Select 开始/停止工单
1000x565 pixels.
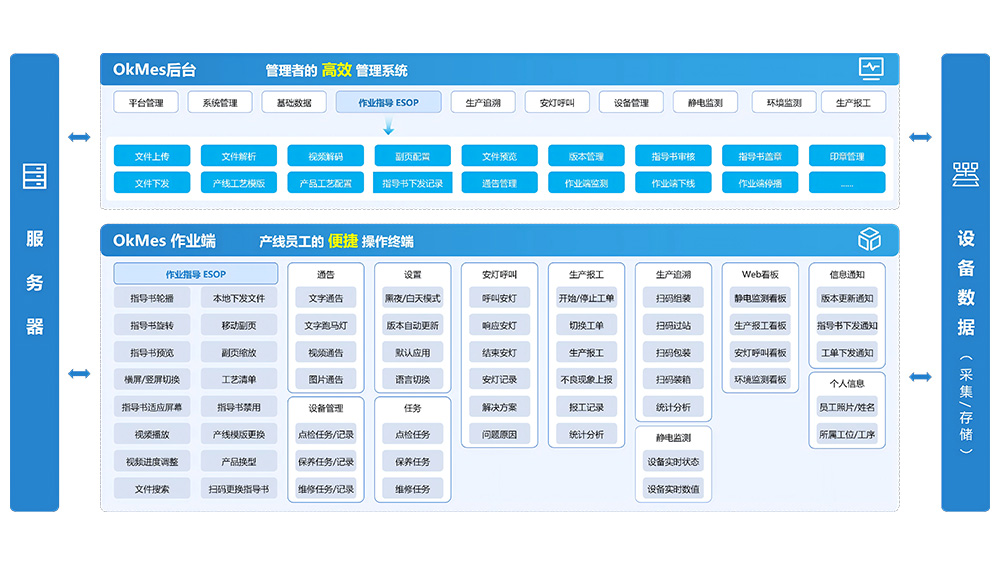(586, 298)
